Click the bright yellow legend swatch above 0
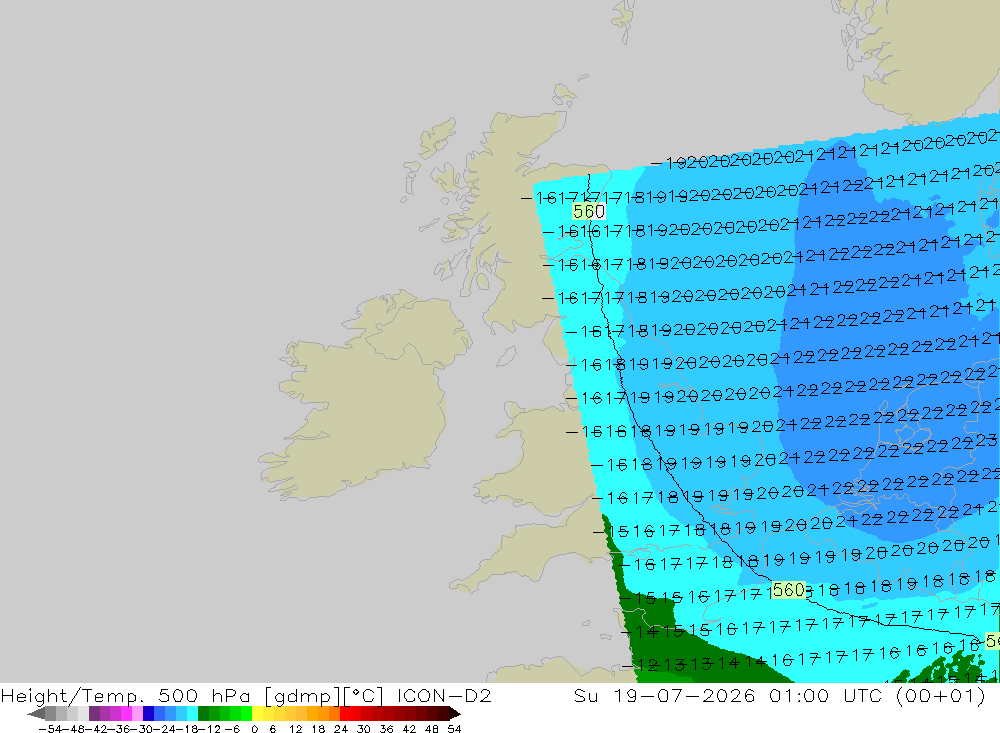Viewport: 1000px width, 733px height. 258,713
